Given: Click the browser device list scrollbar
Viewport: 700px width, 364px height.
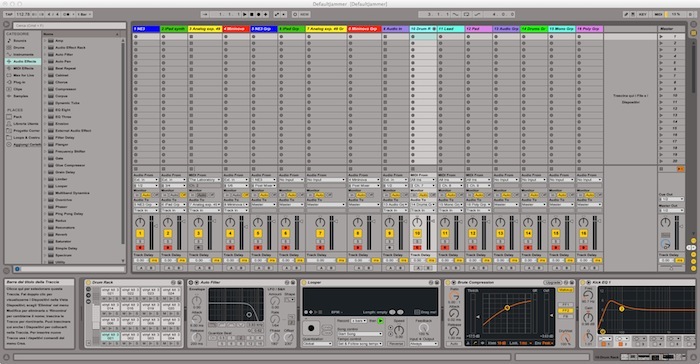Looking at the screenshot, I should point(123,143).
